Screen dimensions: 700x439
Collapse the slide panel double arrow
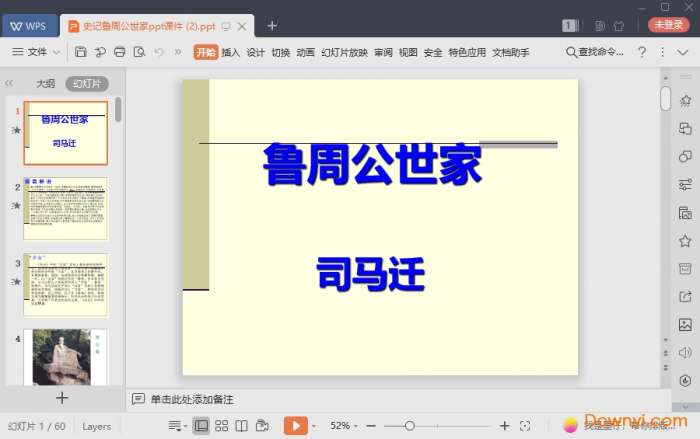tap(9, 83)
